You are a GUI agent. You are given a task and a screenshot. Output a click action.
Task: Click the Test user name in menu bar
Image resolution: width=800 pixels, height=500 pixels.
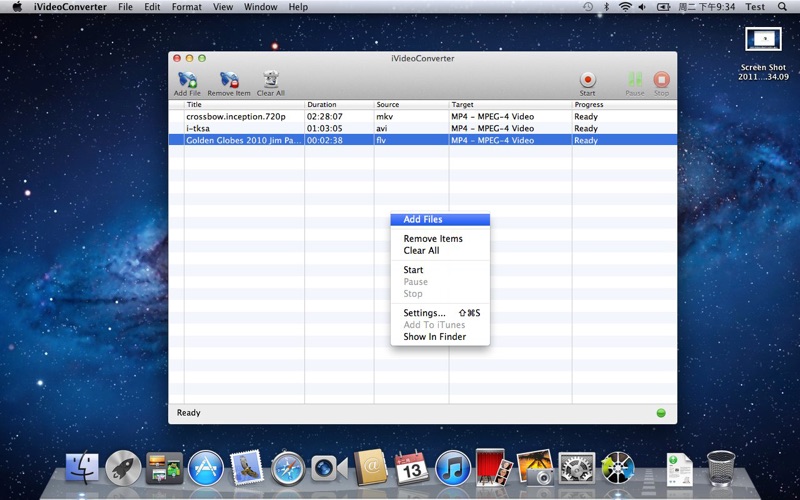click(x=755, y=7)
